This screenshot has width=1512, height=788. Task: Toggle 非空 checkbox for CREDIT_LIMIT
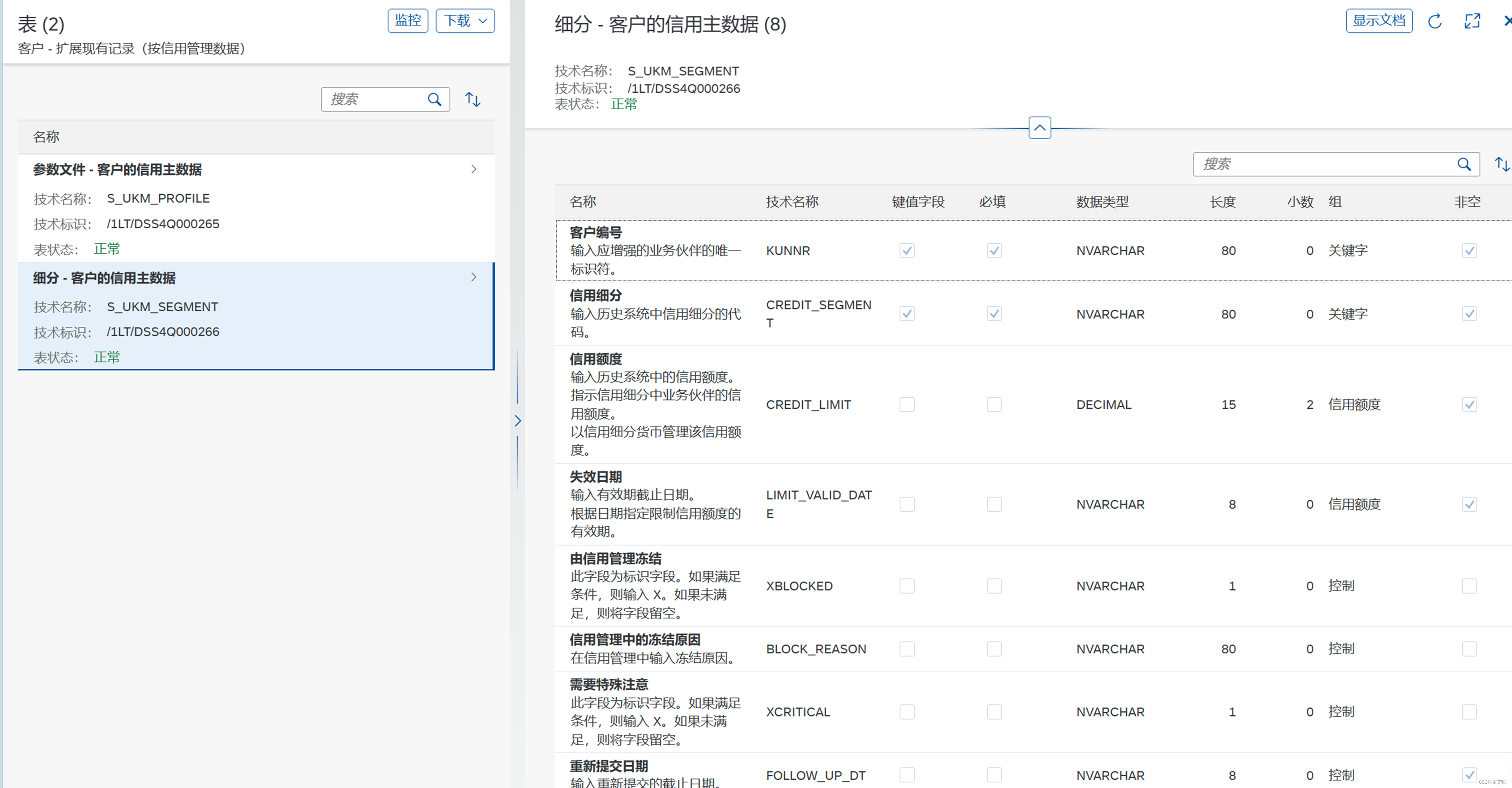[1469, 405]
